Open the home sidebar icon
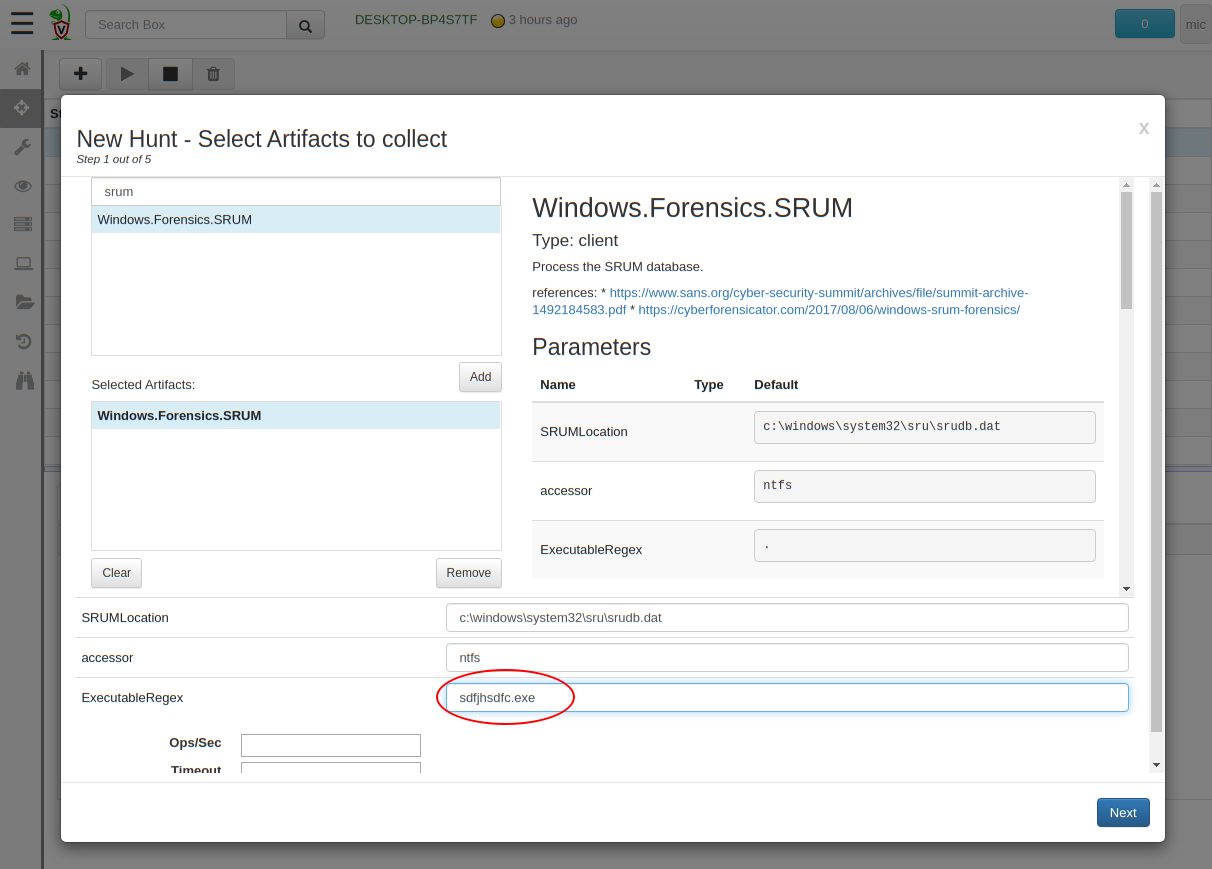The height and width of the screenshot is (869, 1212). click(22, 69)
